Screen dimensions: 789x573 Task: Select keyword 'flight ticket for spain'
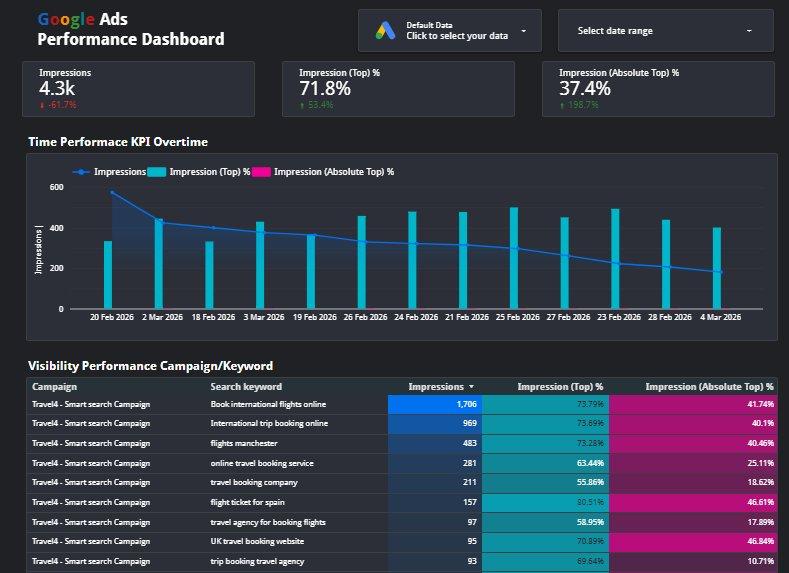pyautogui.click(x=248, y=503)
